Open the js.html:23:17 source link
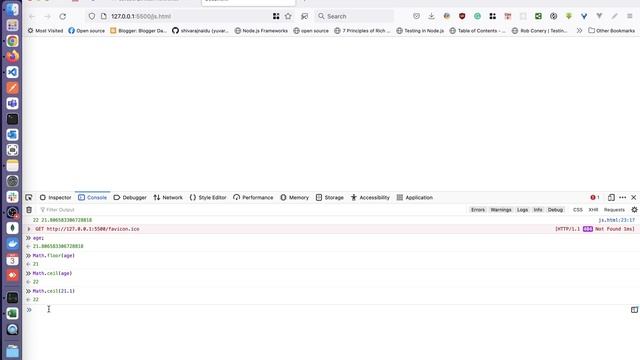 [617, 220]
